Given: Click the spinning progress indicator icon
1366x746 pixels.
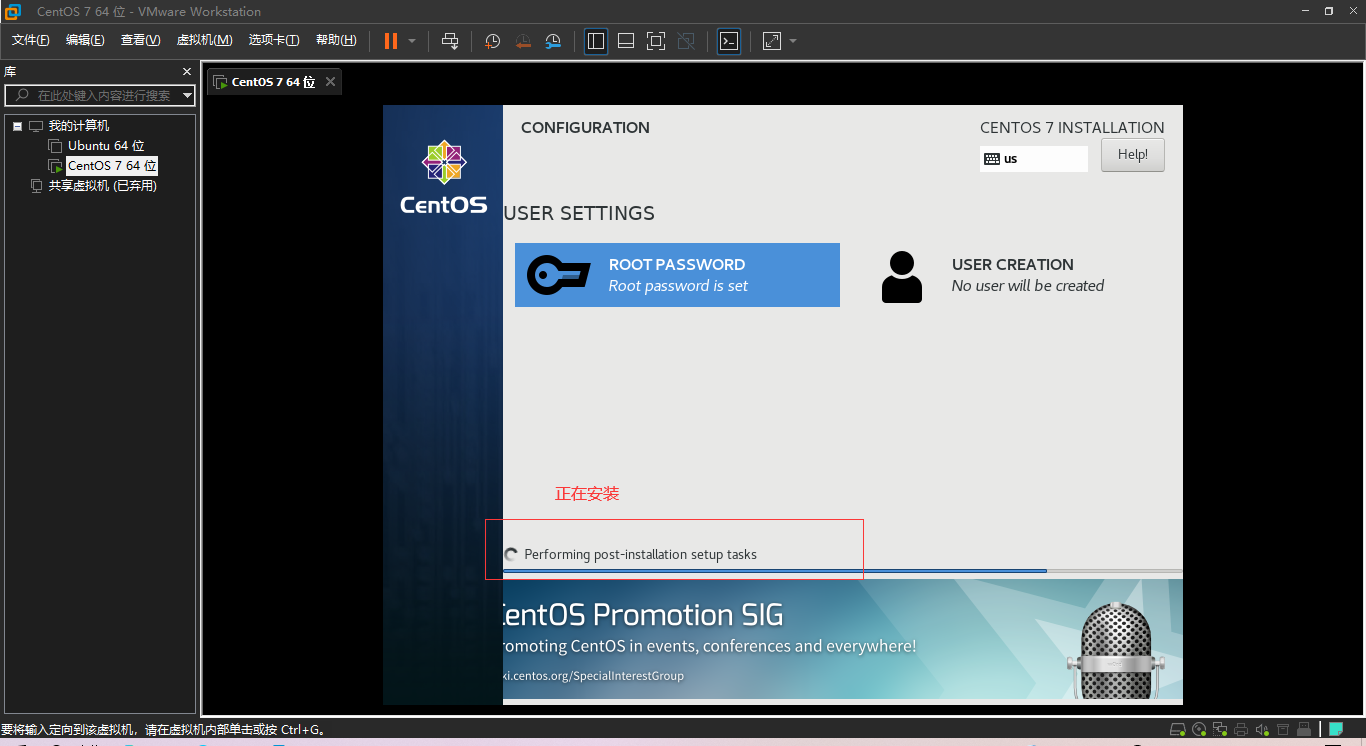Looking at the screenshot, I should (511, 554).
